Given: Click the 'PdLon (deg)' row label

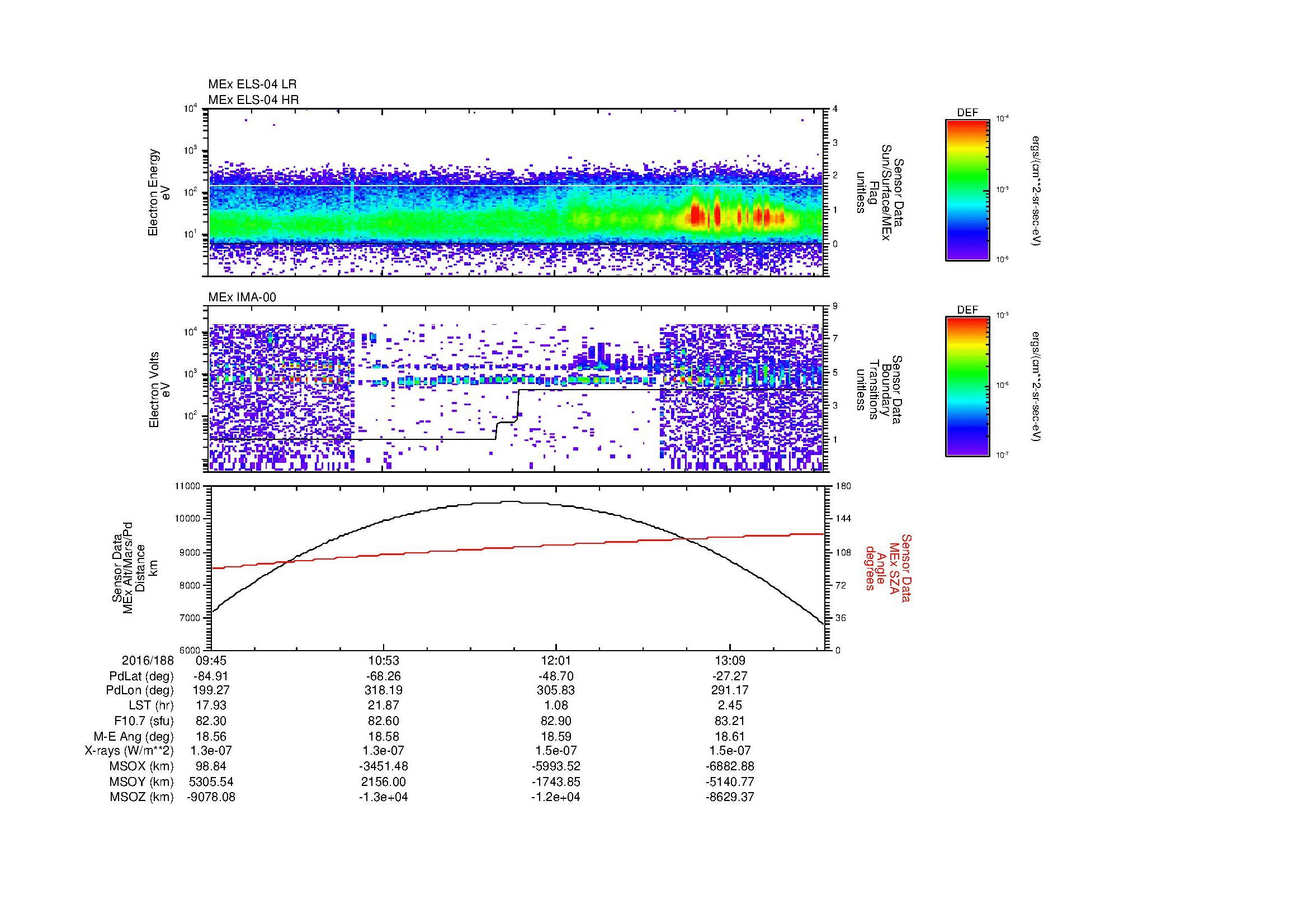Looking at the screenshot, I should [140, 690].
